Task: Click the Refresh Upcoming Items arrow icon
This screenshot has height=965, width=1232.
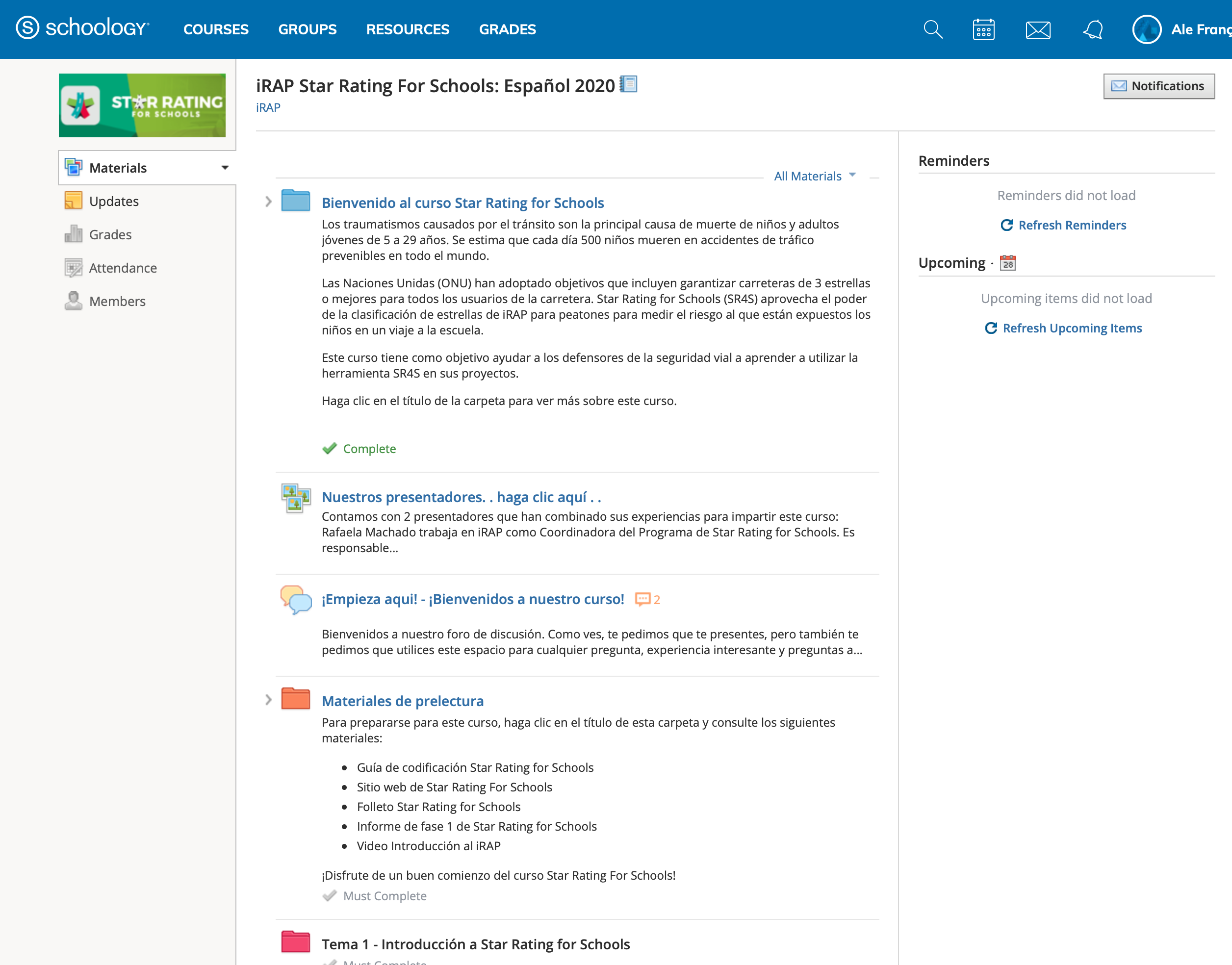Action: click(x=991, y=328)
